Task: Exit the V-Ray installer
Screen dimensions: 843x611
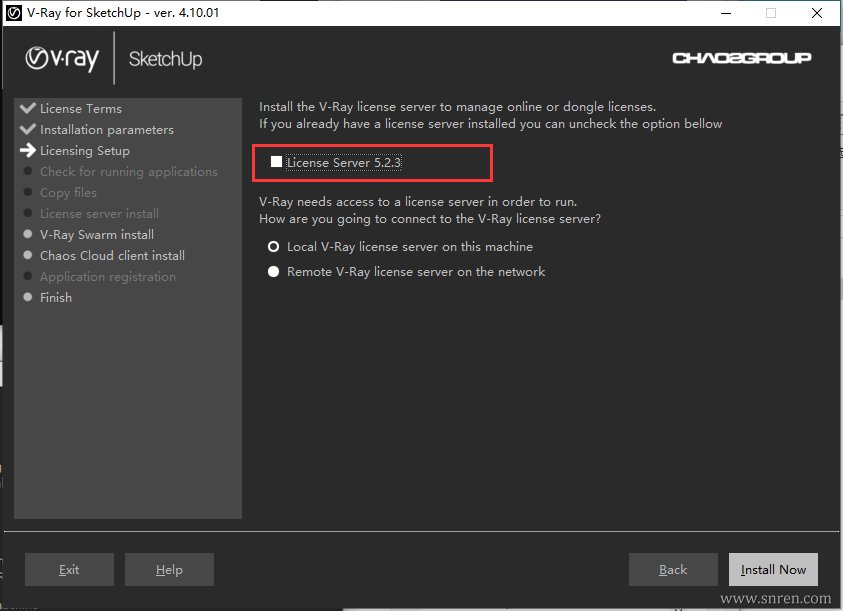Action: pyautogui.click(x=69, y=570)
